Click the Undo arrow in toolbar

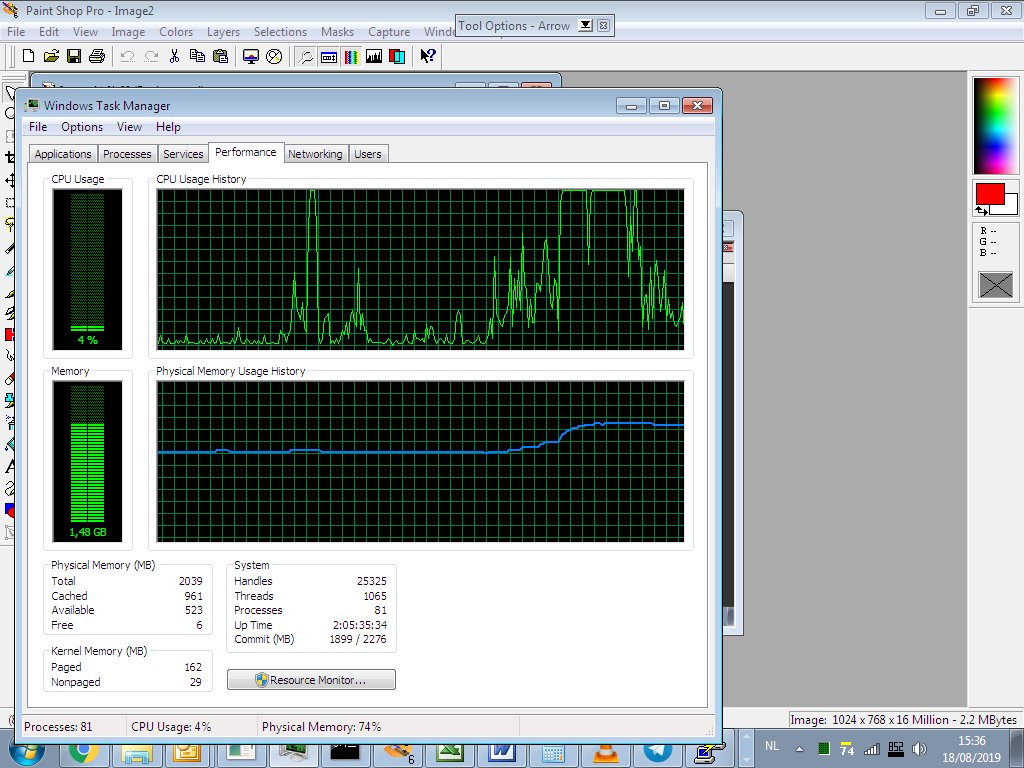pyautogui.click(x=127, y=56)
